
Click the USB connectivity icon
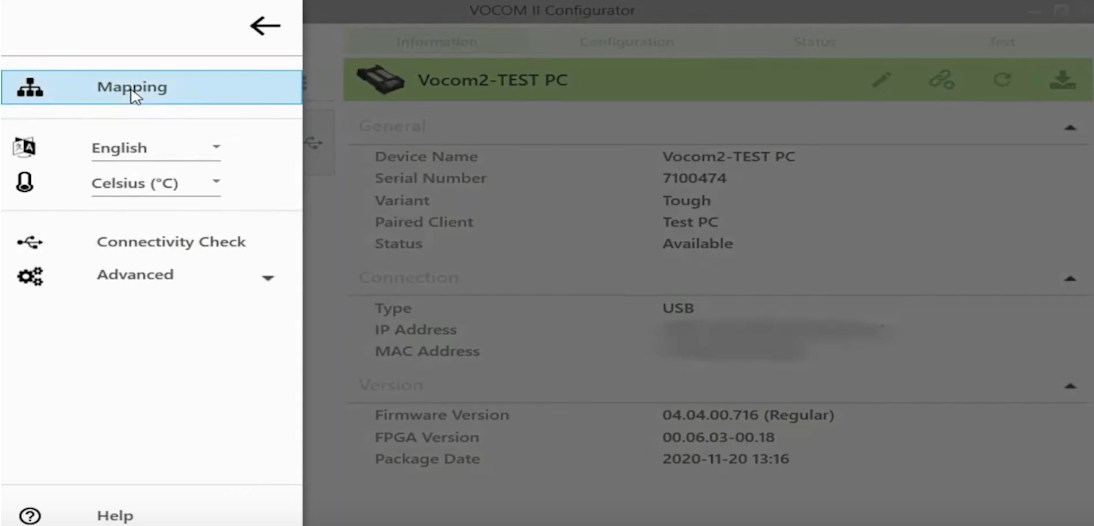point(30,242)
